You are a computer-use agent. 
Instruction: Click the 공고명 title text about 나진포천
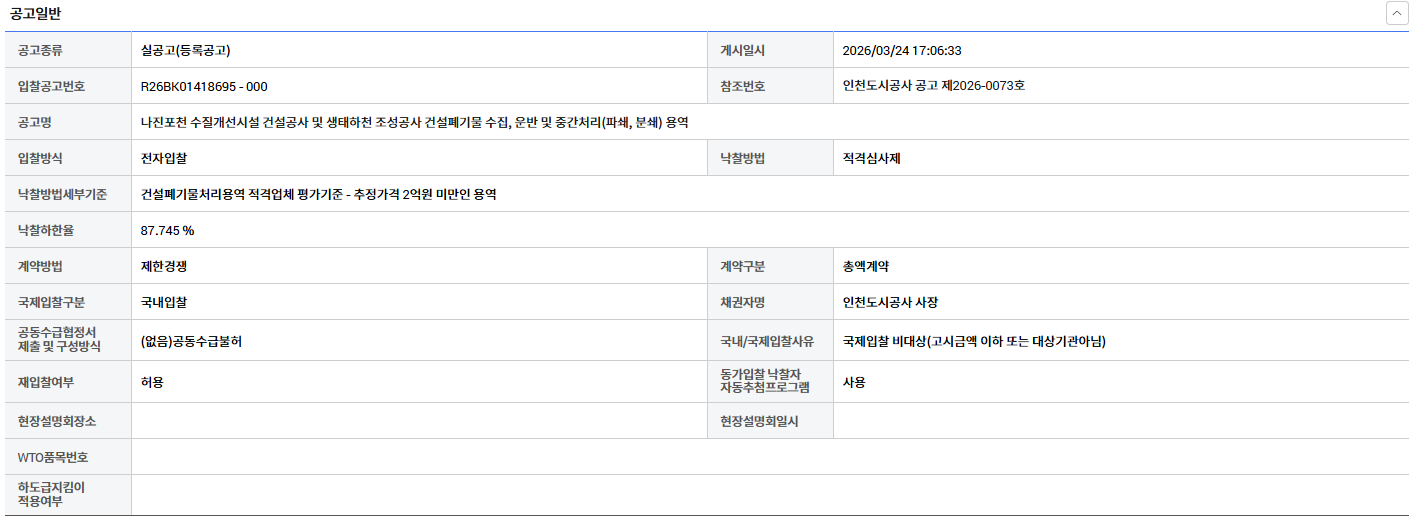415,122
